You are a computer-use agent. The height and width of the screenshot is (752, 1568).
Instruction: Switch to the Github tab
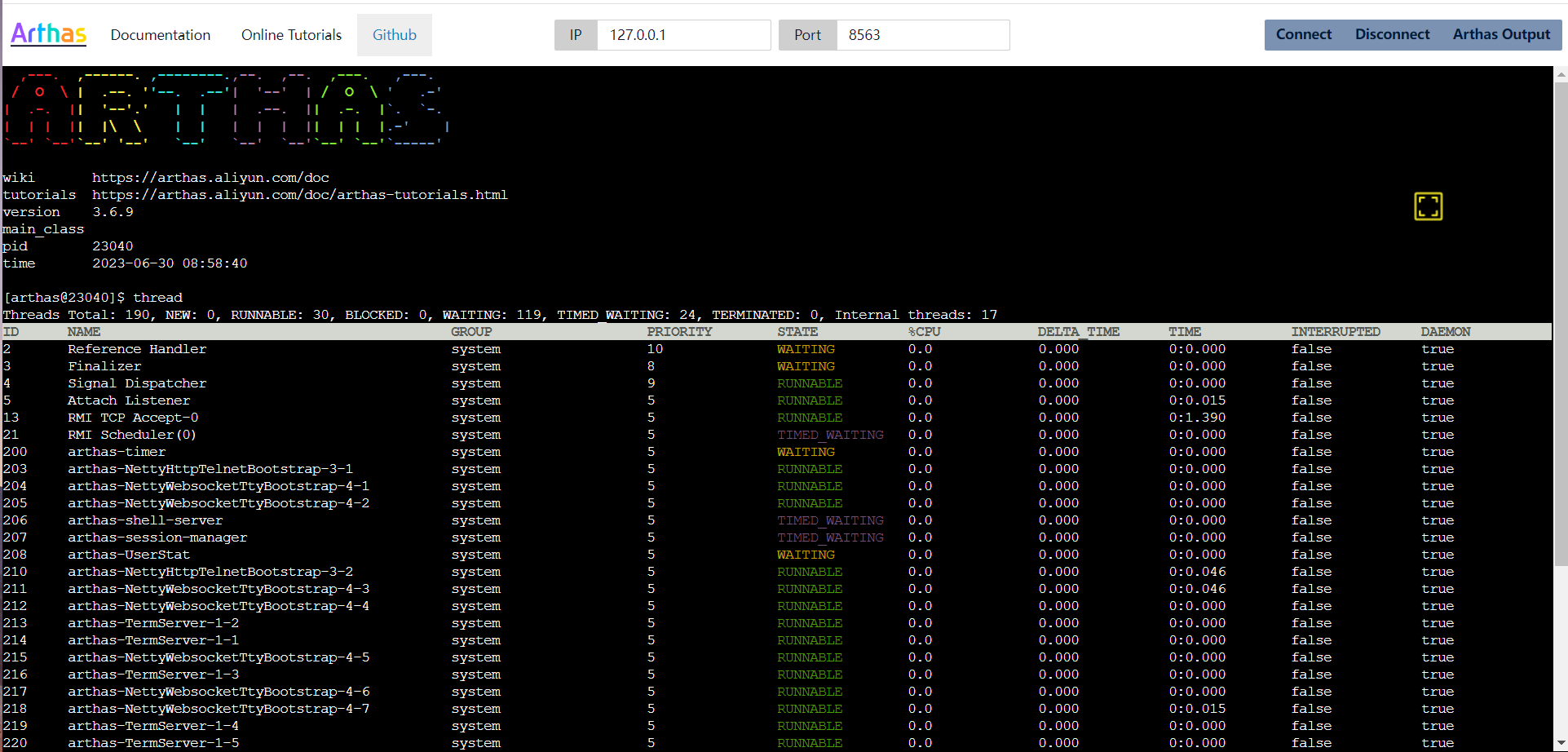[x=394, y=35]
